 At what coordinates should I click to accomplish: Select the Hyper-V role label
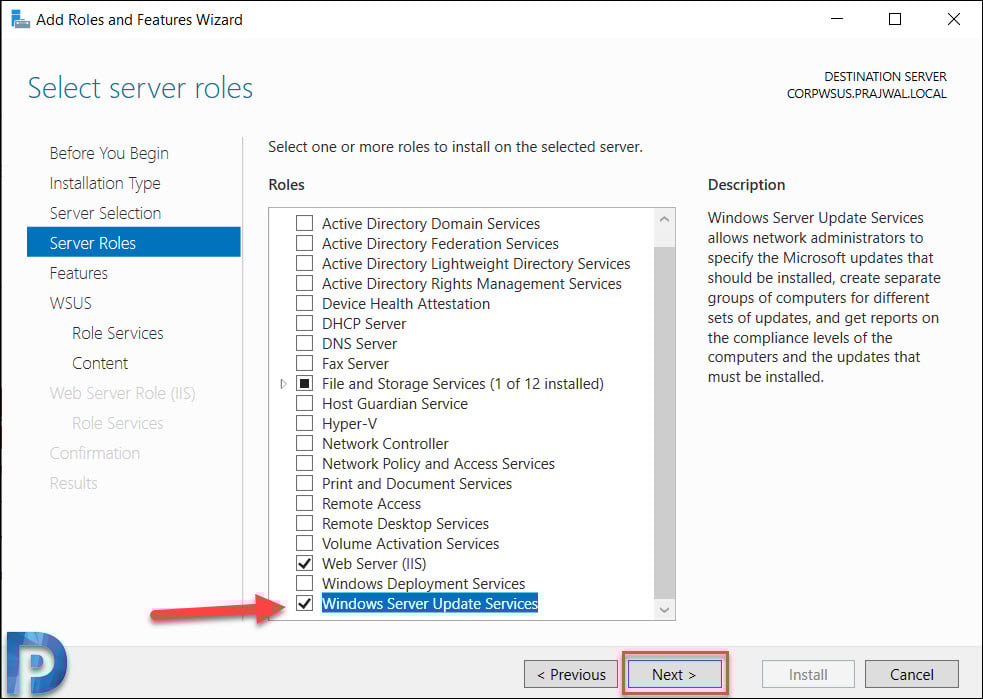click(349, 424)
